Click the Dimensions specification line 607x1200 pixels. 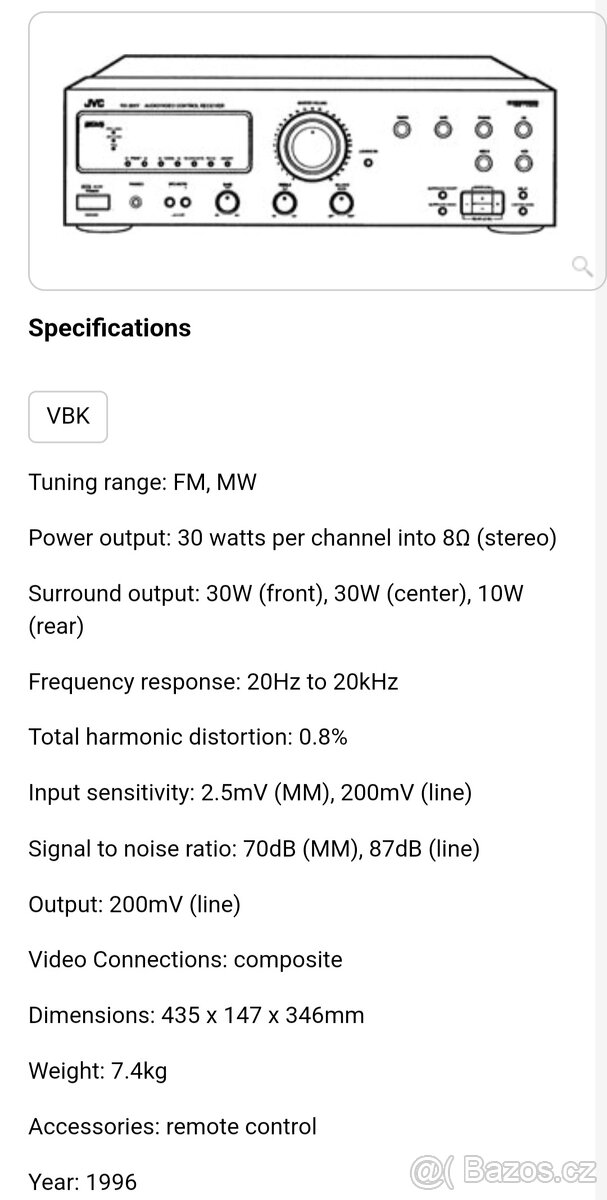coord(196,1015)
